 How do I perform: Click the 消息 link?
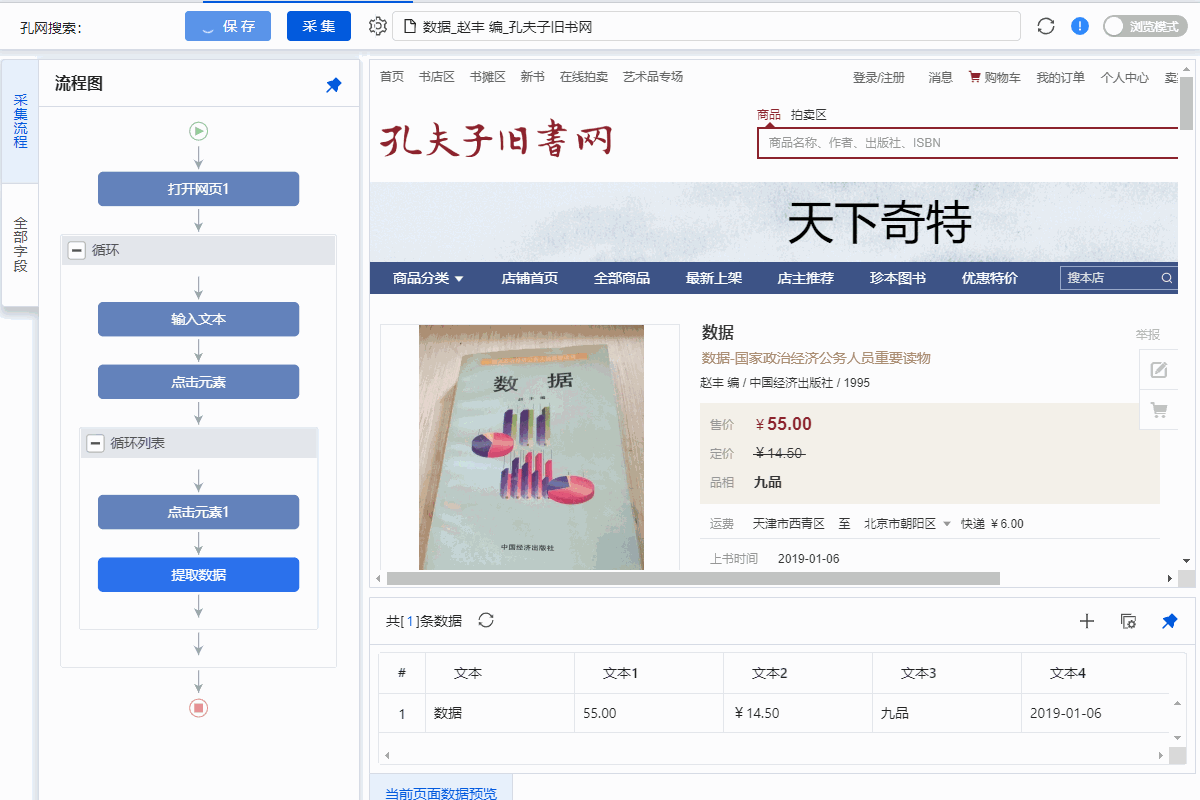(x=941, y=77)
